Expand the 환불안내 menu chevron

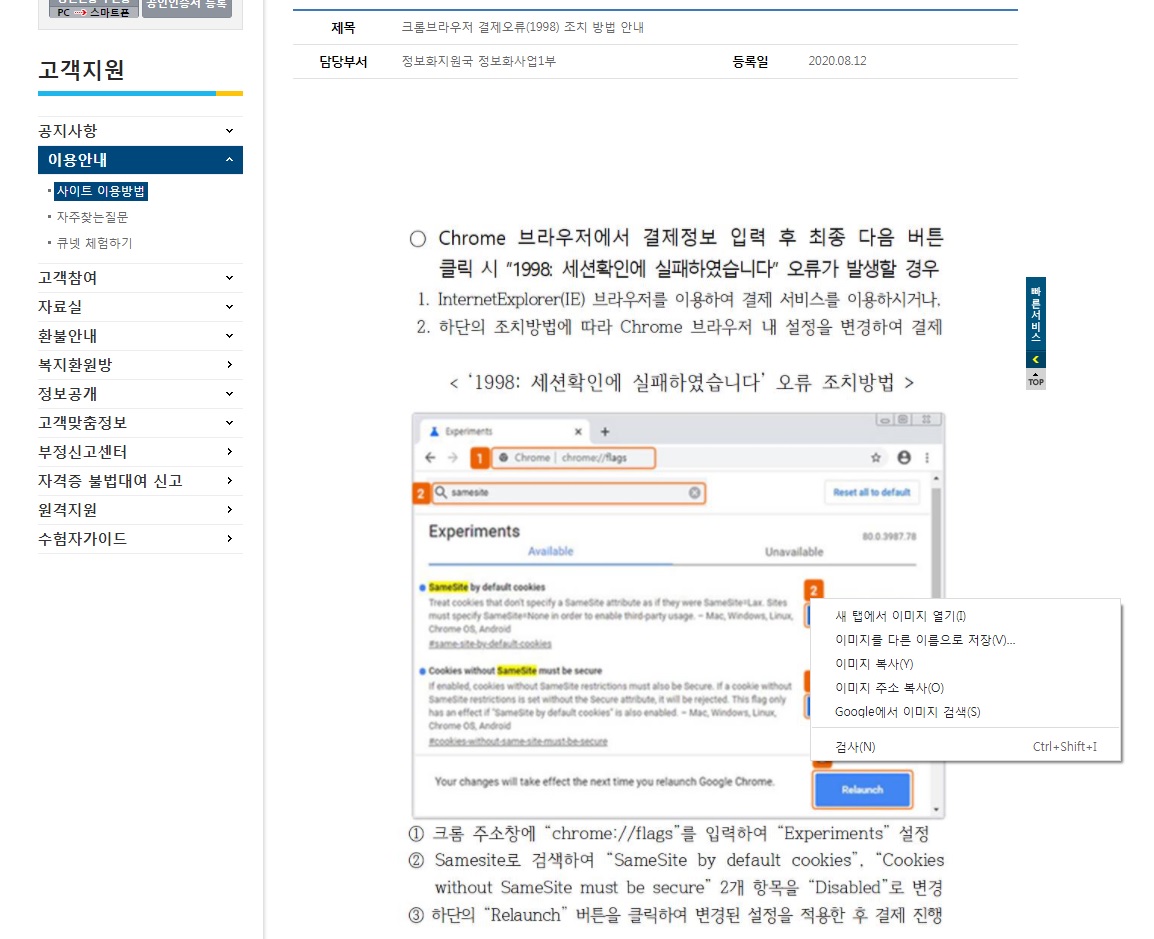pos(230,336)
